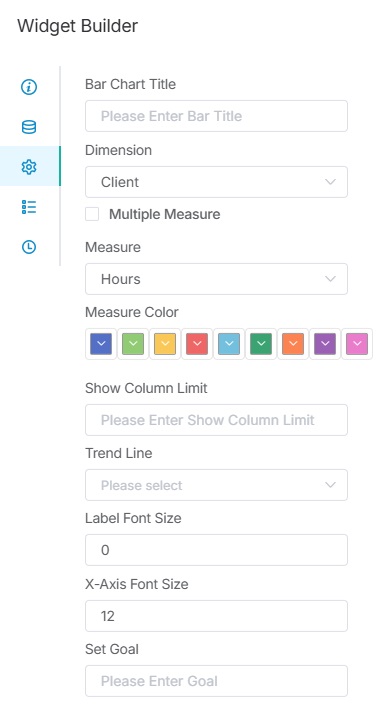The image size is (390, 713).
Task: Select the X-Axis Font Size field
Action: coord(216,616)
